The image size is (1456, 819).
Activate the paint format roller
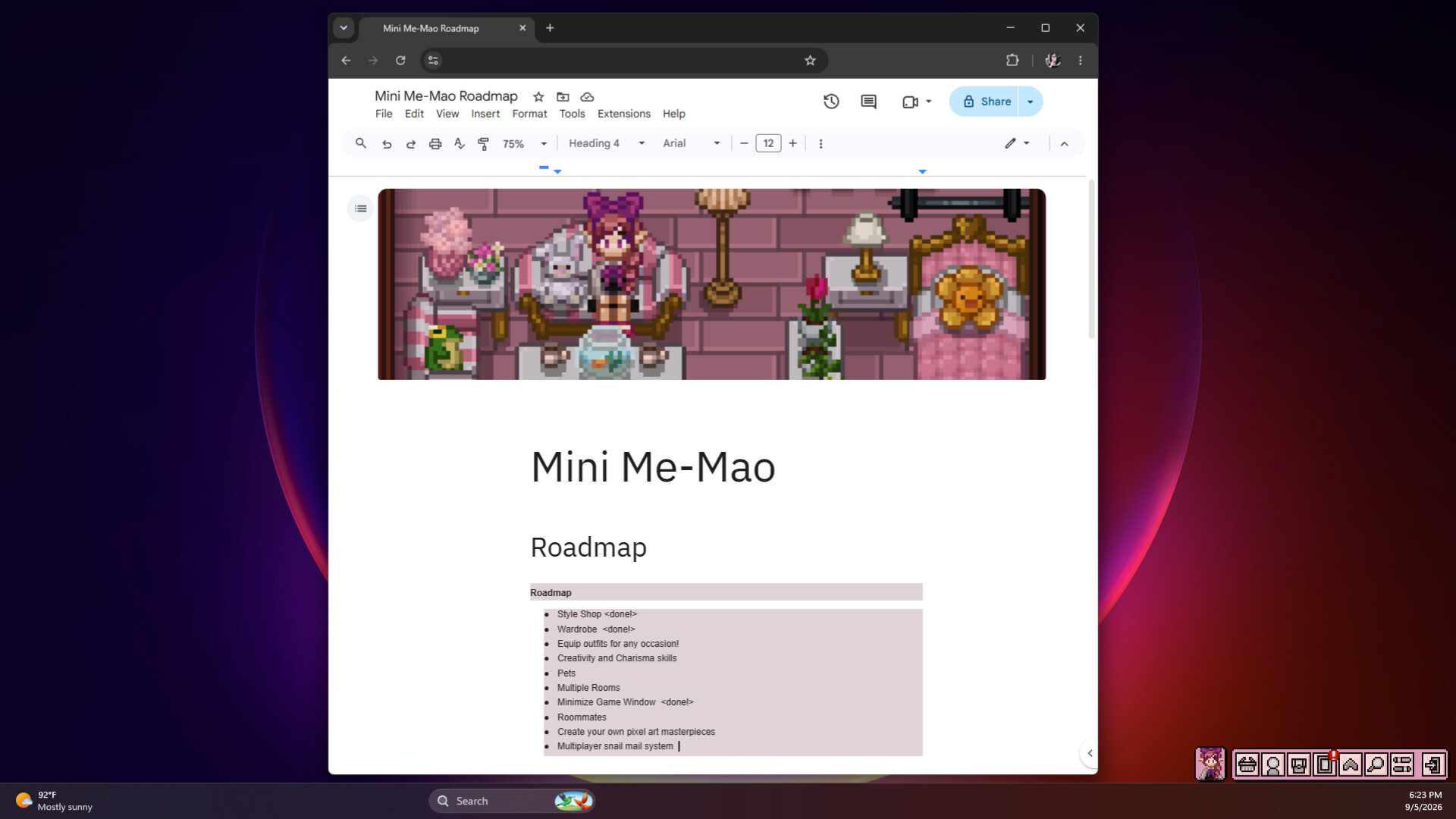point(483,143)
